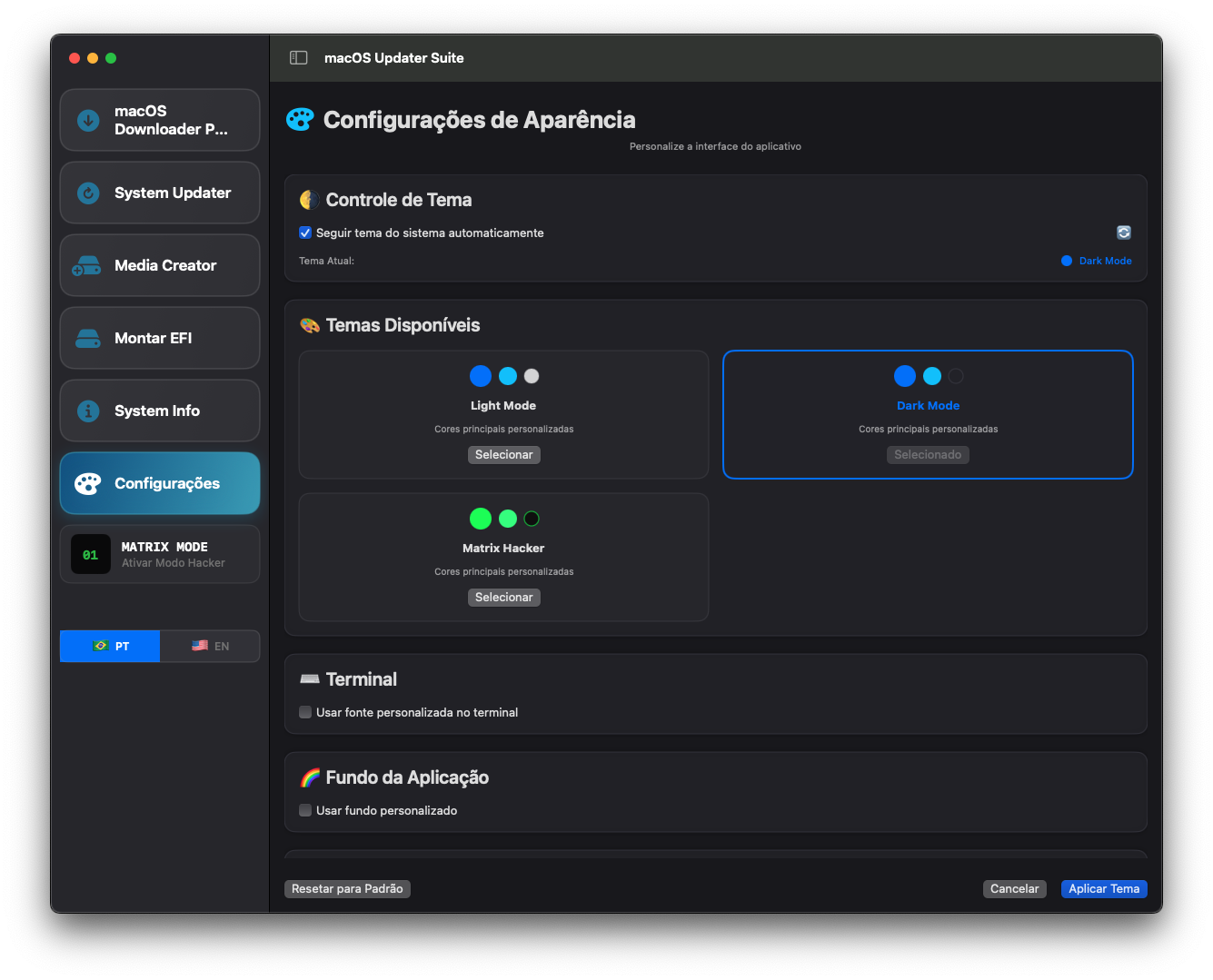Viewport: 1213px width, 980px height.
Task: Click the theme refresh icon in Controle de Tema
Action: (1124, 233)
